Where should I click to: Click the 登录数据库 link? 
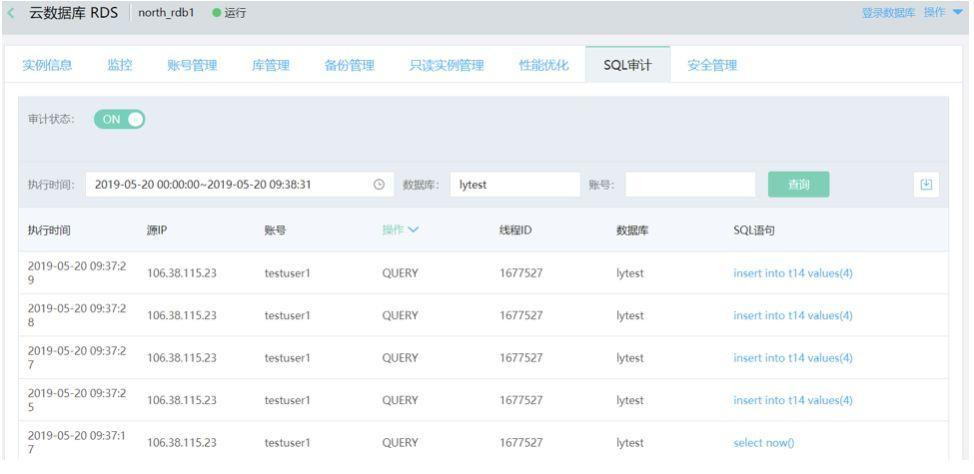[x=888, y=13]
